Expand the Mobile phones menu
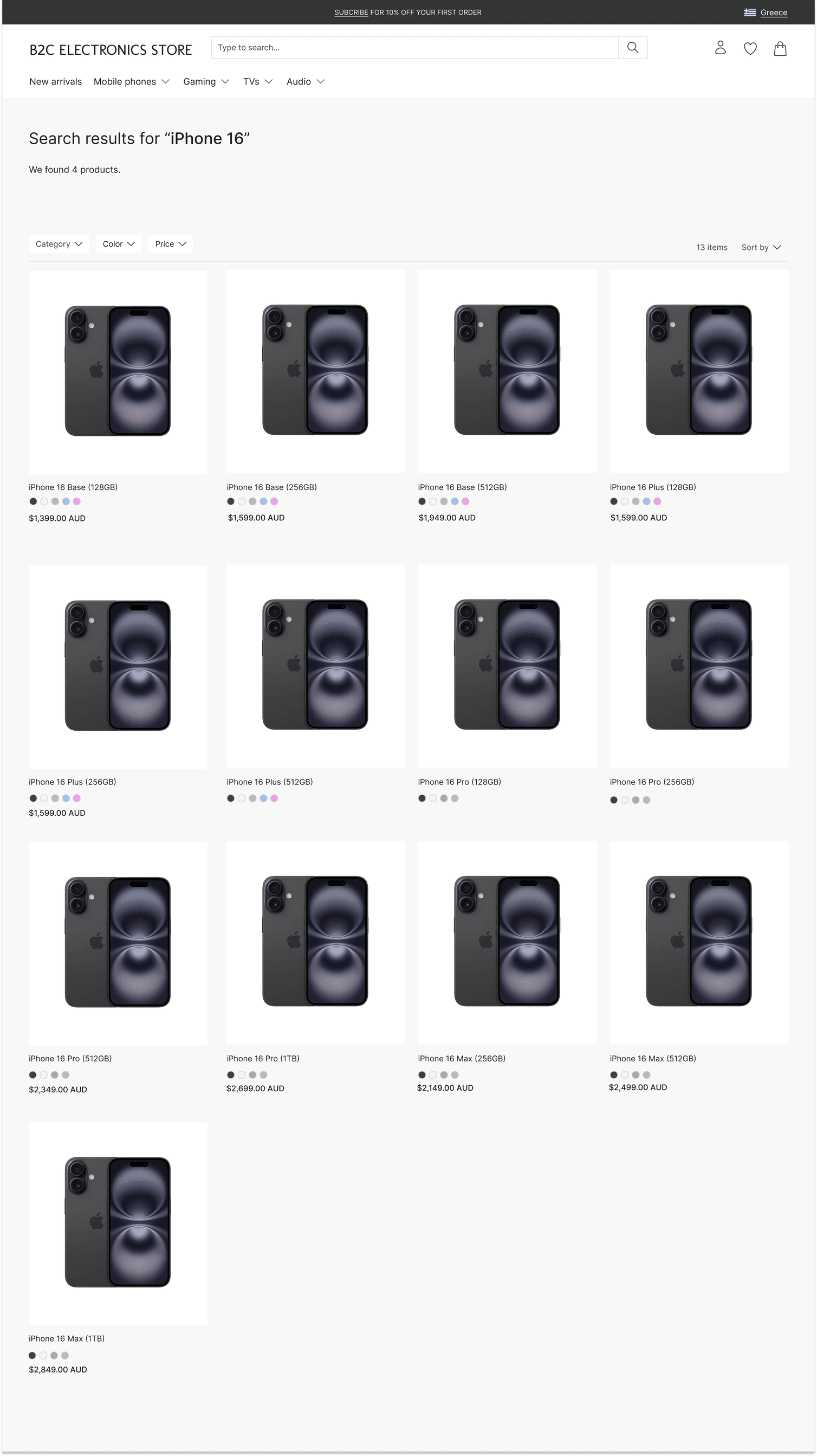This screenshot has height=1456, width=817. (x=132, y=81)
